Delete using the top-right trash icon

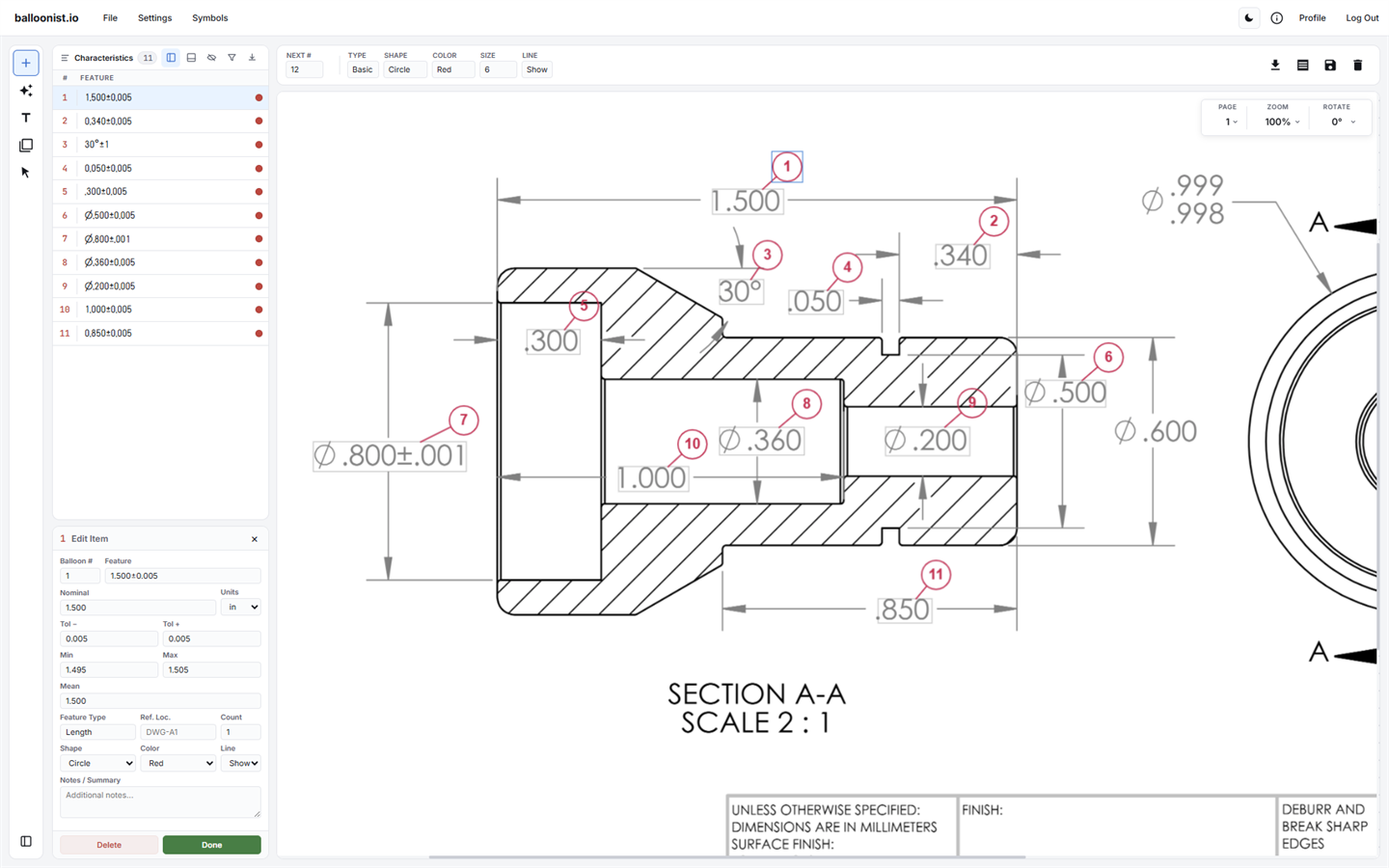coord(1357,66)
